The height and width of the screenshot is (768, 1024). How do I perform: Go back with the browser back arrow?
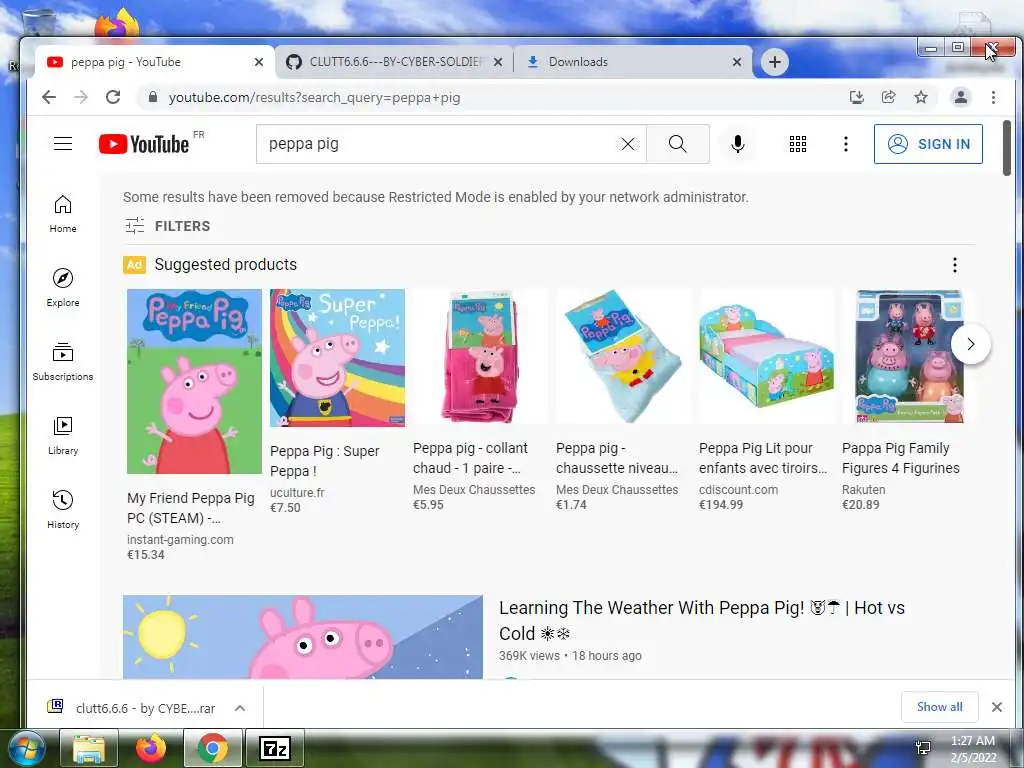[x=49, y=97]
